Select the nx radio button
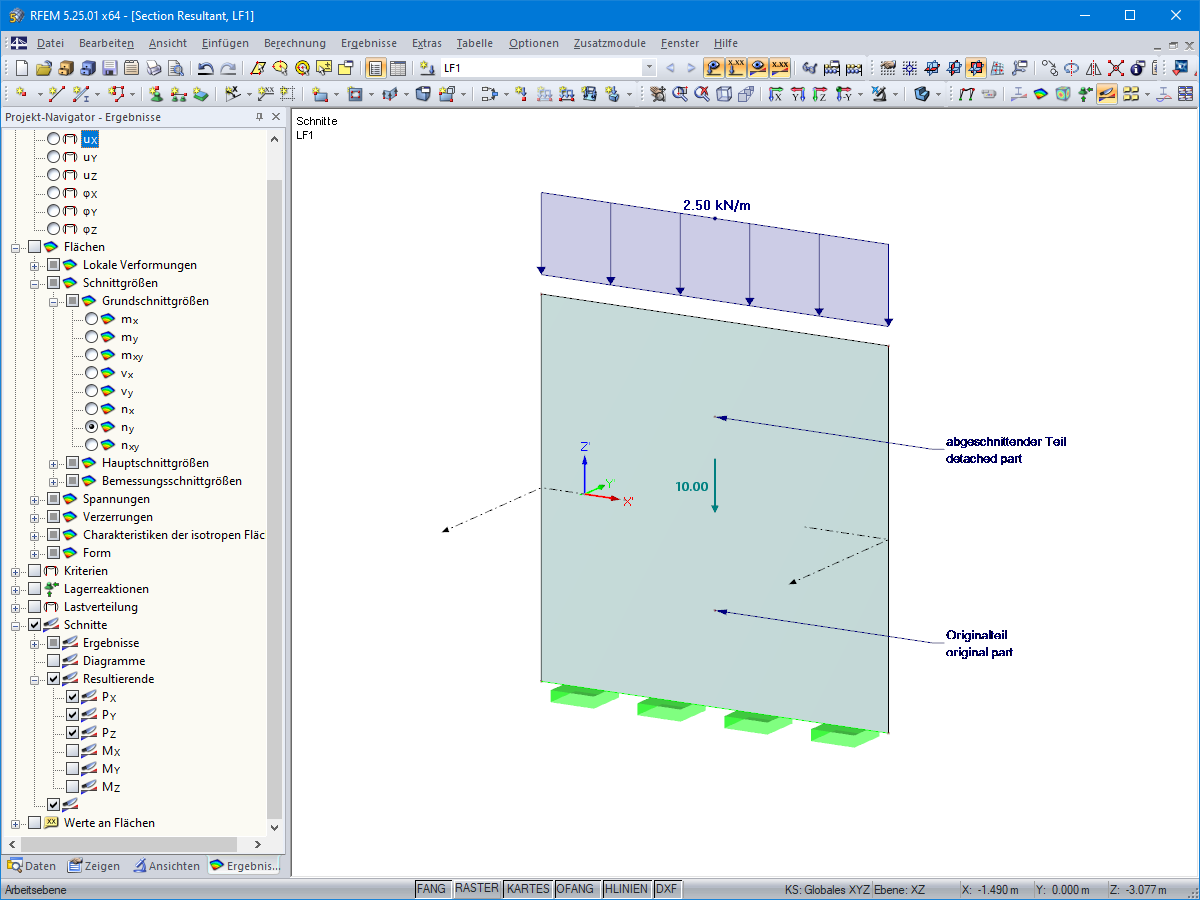The width and height of the screenshot is (1200, 900). (x=92, y=409)
